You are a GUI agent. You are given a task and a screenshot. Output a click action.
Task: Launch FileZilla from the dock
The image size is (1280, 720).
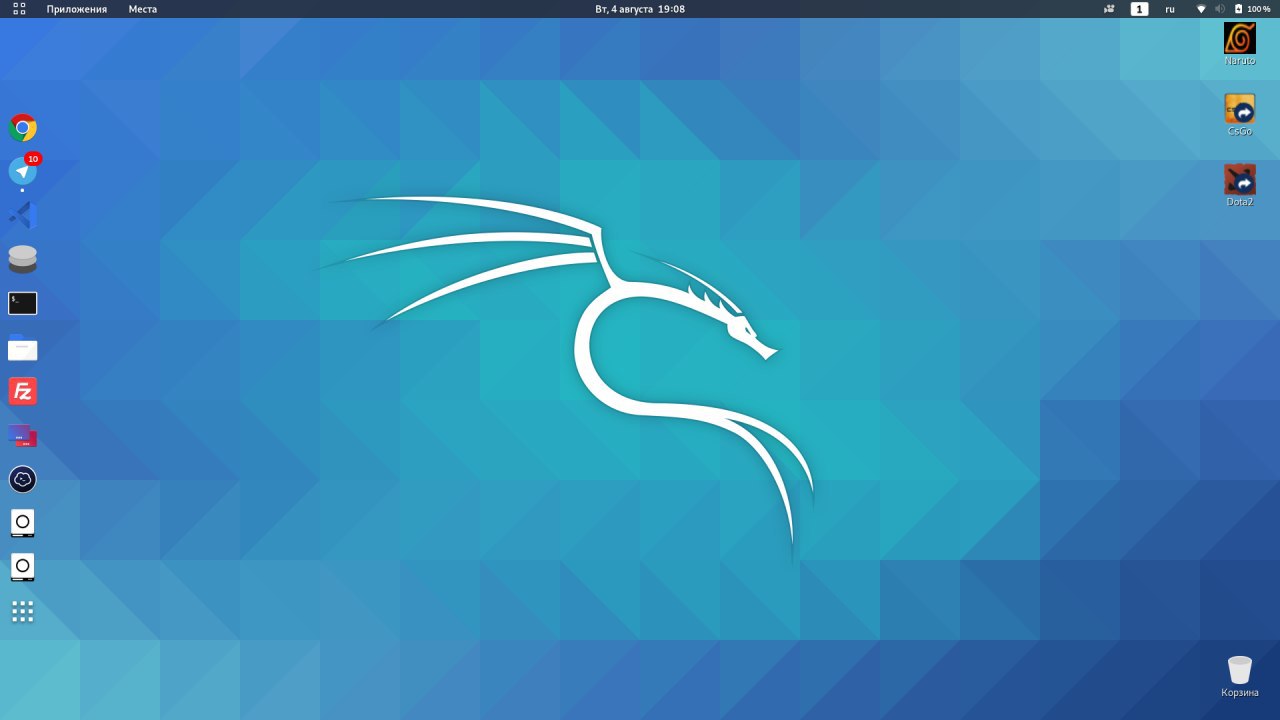[23, 391]
